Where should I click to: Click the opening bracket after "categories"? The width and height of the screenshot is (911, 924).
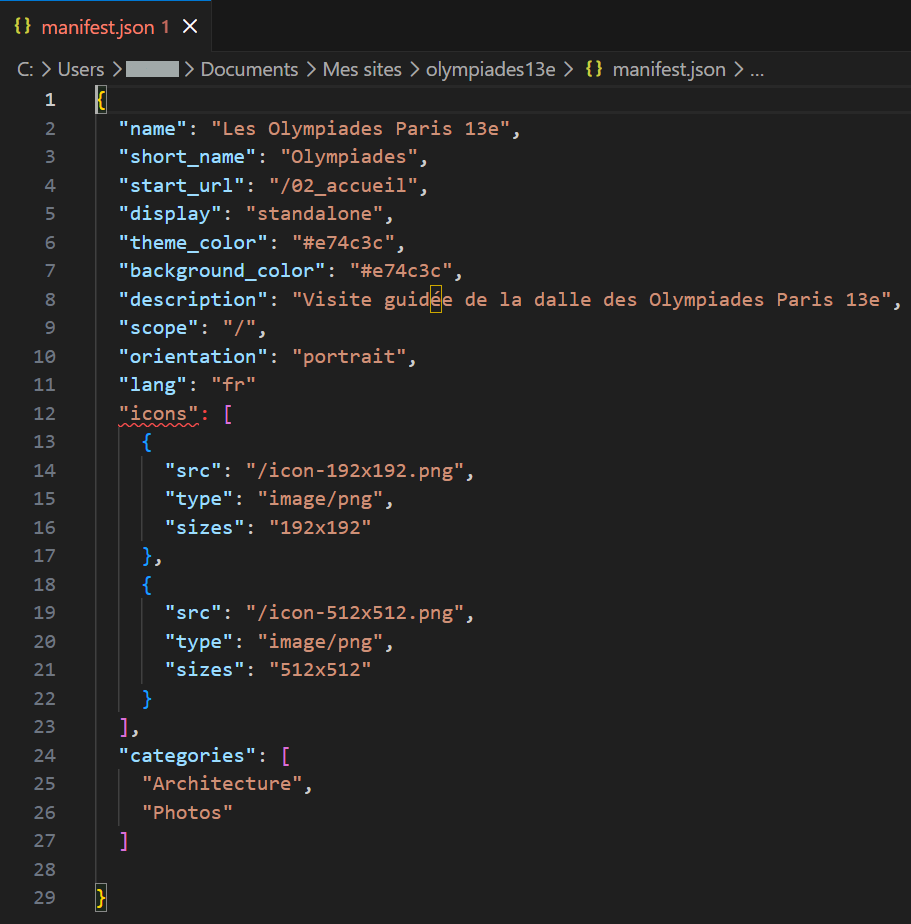(285, 755)
